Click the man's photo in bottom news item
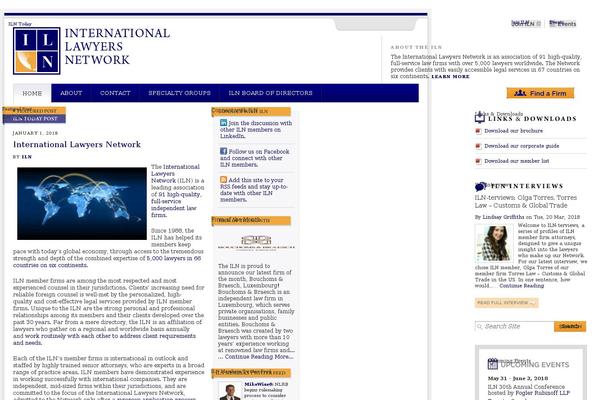Screen dimensions: 600x400 point(230,391)
